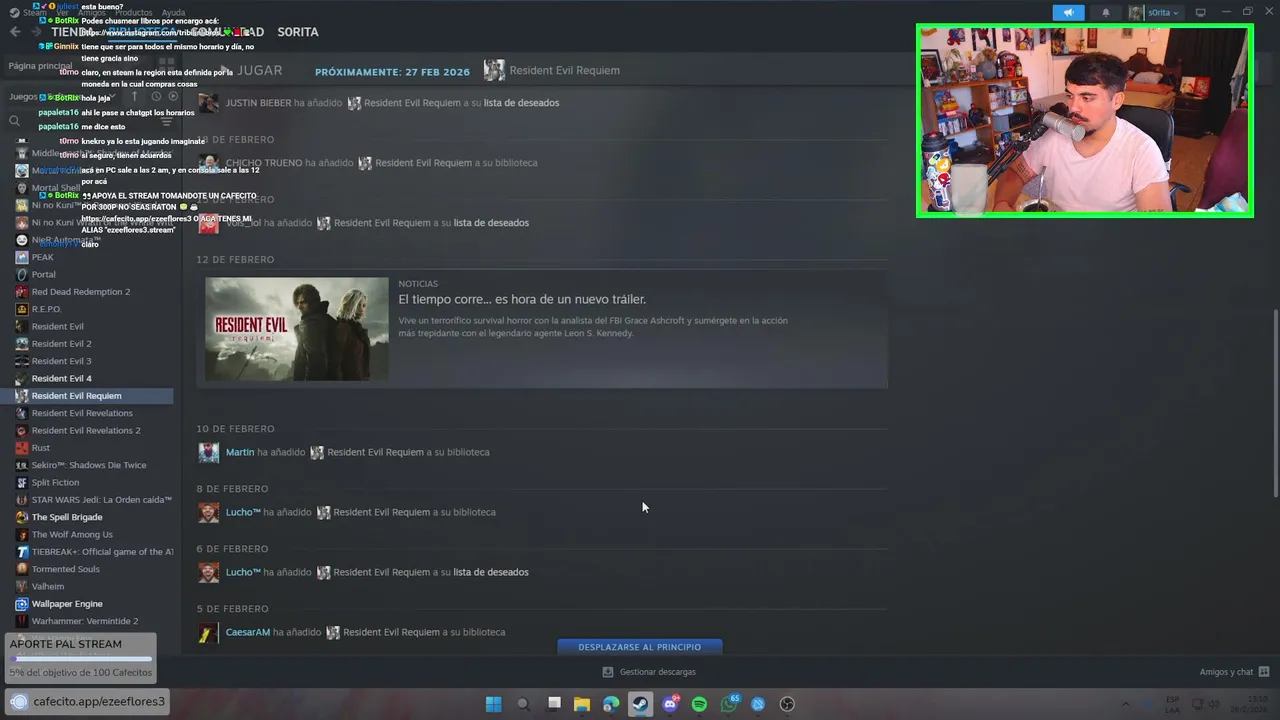The width and height of the screenshot is (1280, 720).
Task: Show hidden system tray icons chevron
Action: coord(1125,704)
